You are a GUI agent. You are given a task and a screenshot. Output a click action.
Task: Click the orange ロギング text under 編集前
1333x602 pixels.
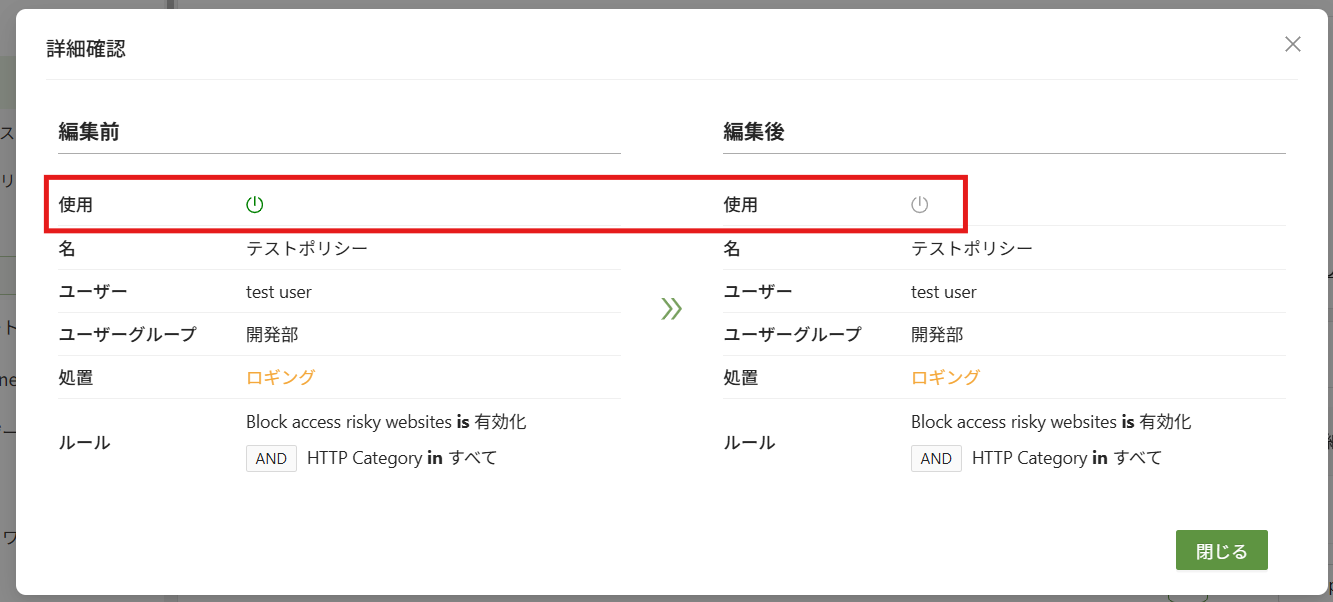(x=280, y=377)
